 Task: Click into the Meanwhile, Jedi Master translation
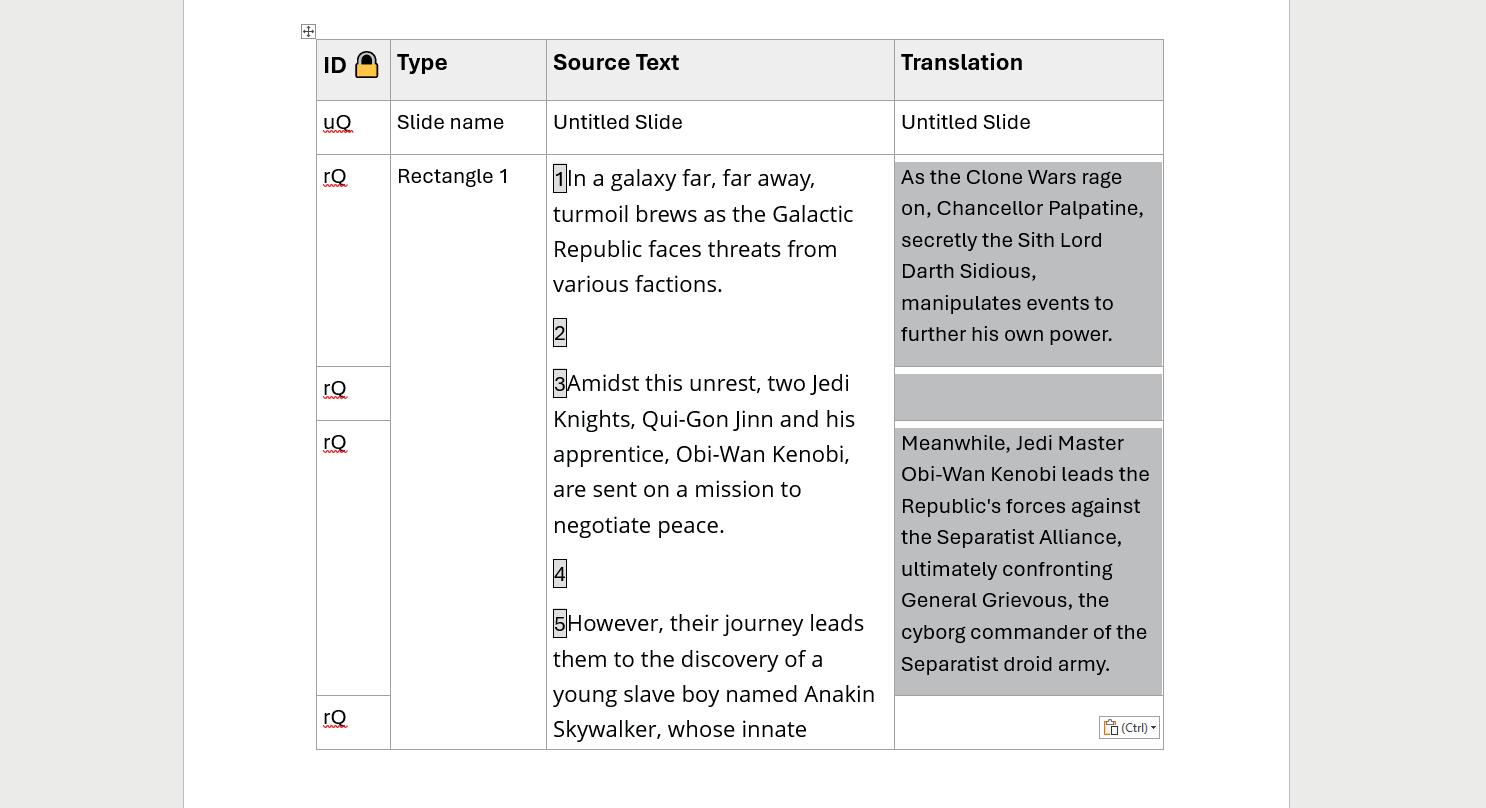tap(1029, 554)
